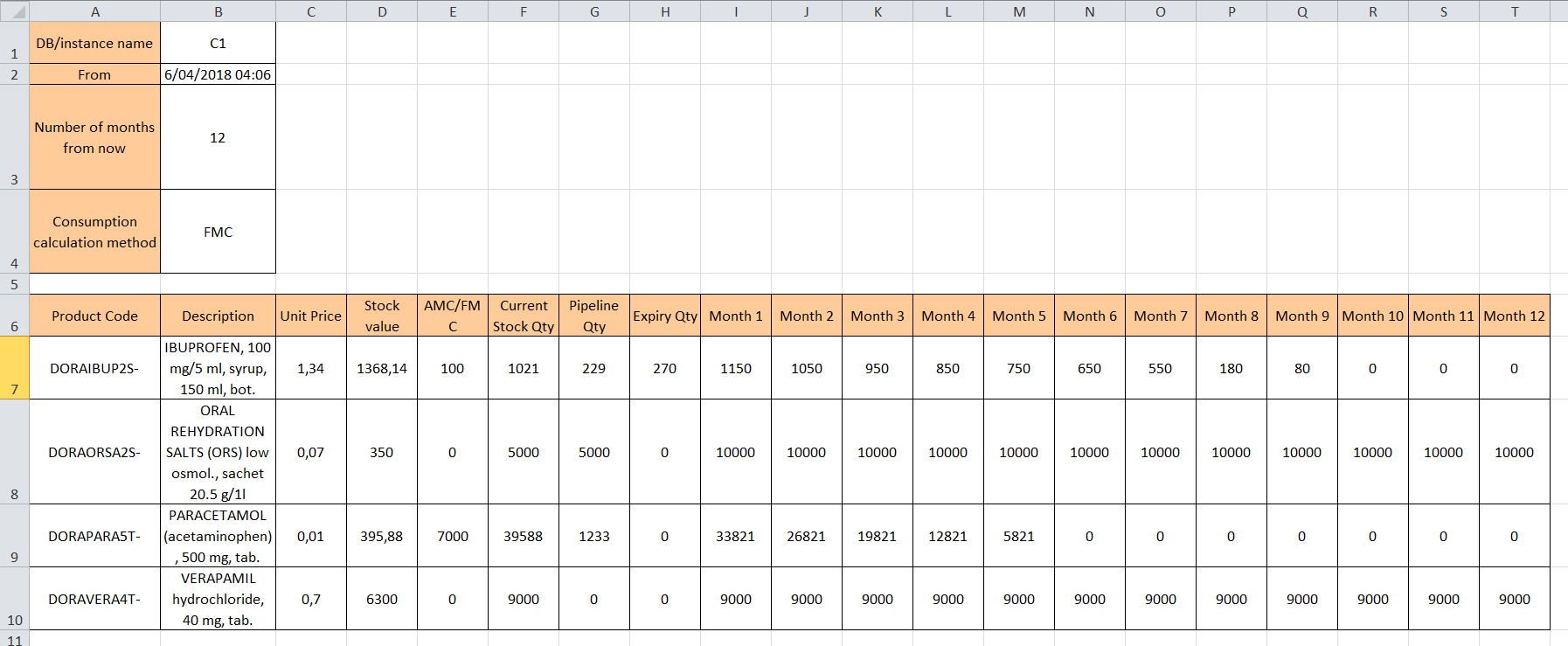Select the DORAIBUP2S- product code cell

coord(94,368)
